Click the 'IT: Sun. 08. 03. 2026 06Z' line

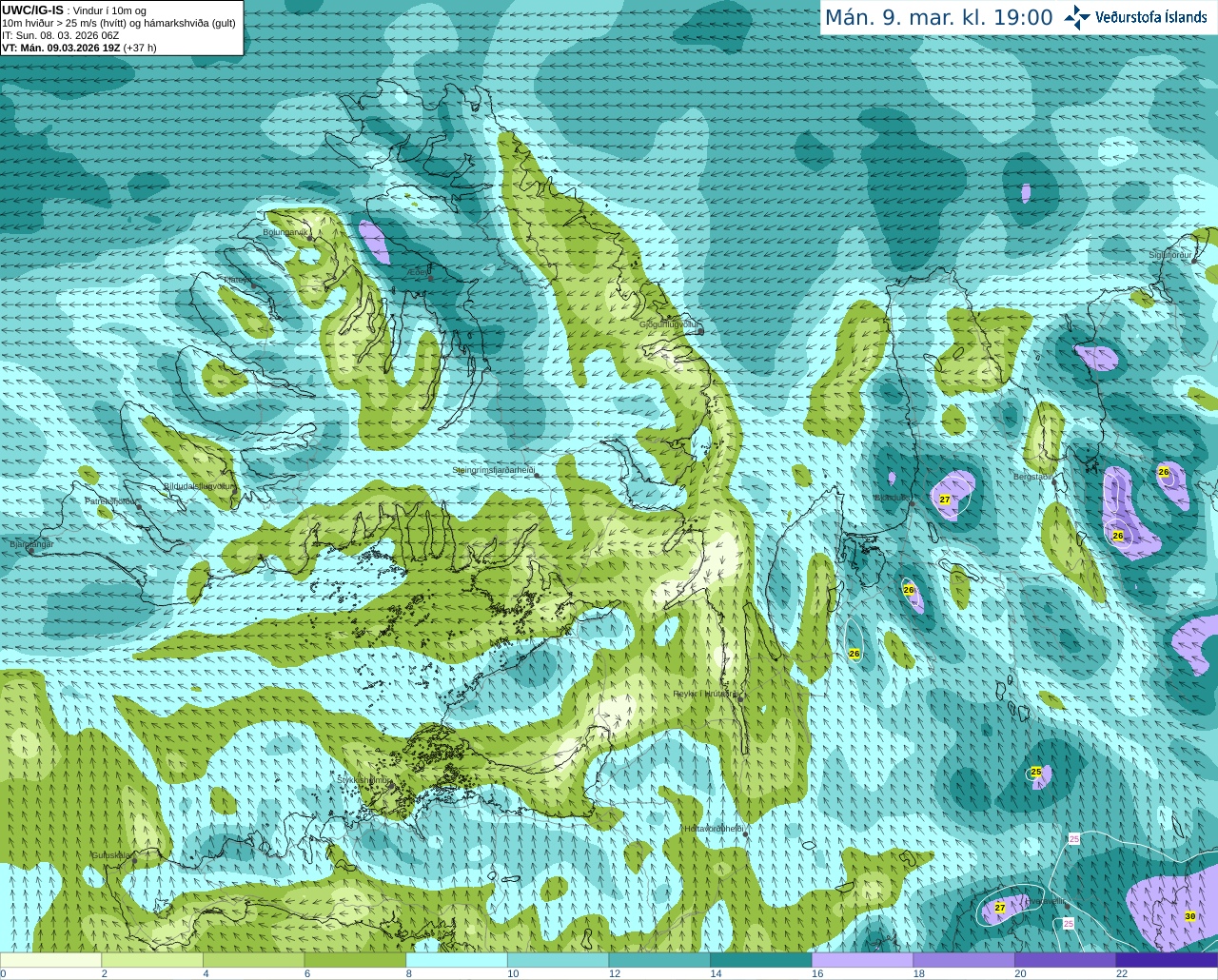pyautogui.click(x=61, y=35)
